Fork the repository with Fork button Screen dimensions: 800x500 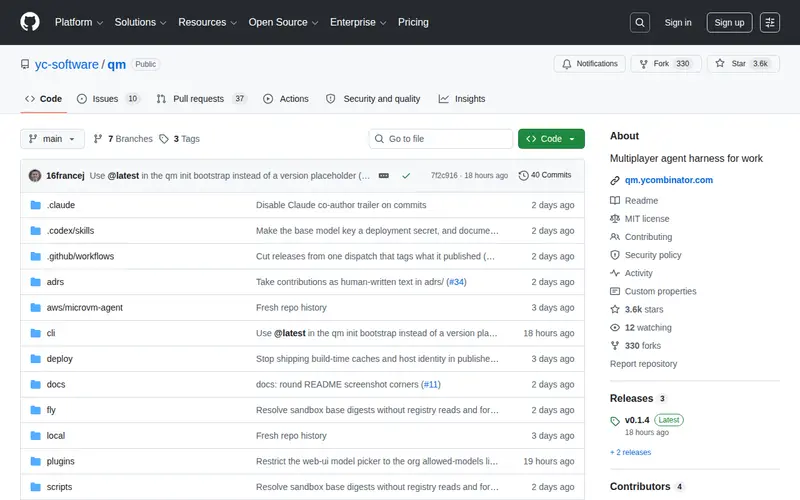pos(666,64)
